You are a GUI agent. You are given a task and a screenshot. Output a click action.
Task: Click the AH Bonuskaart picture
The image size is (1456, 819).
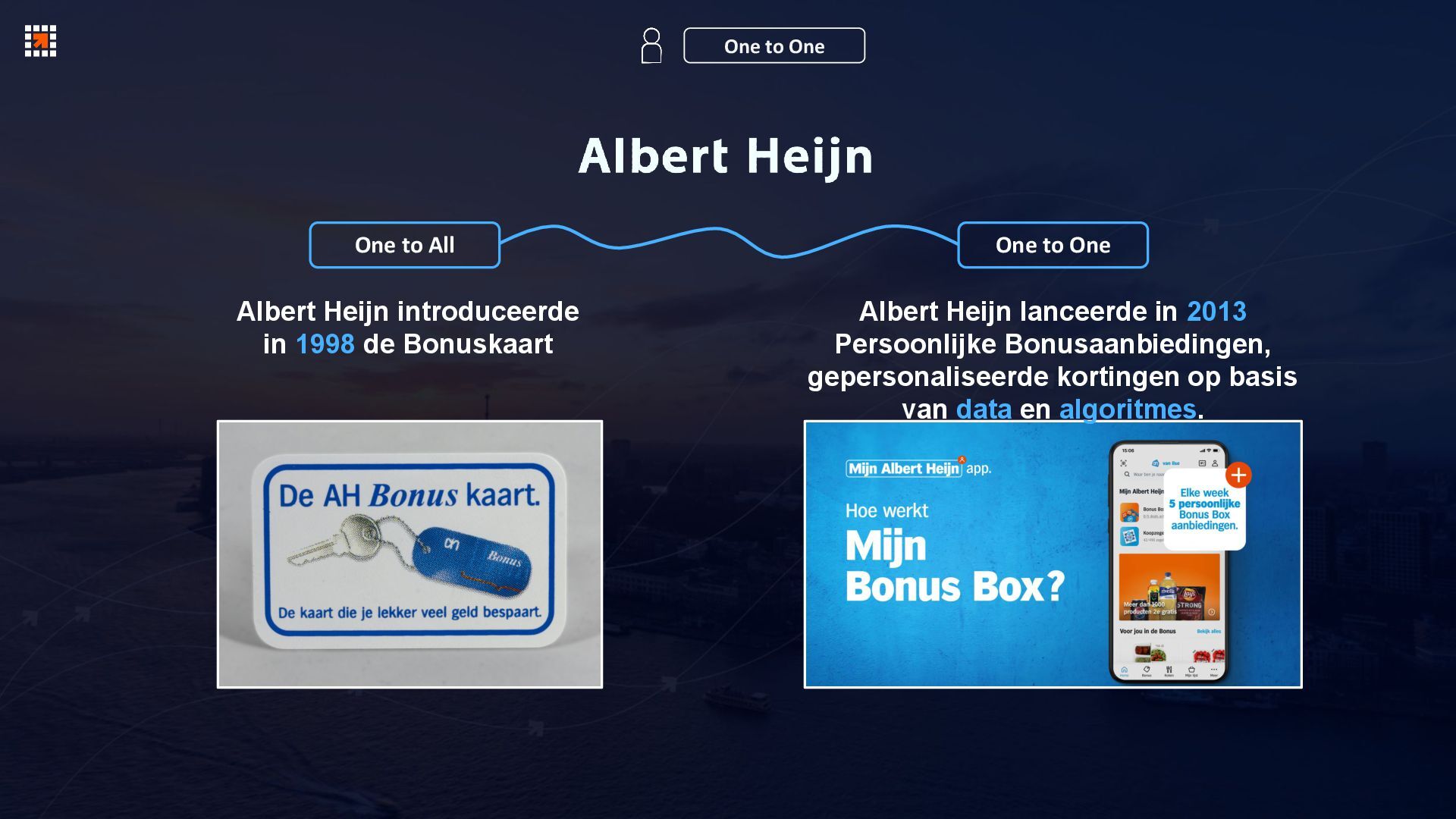pos(409,554)
